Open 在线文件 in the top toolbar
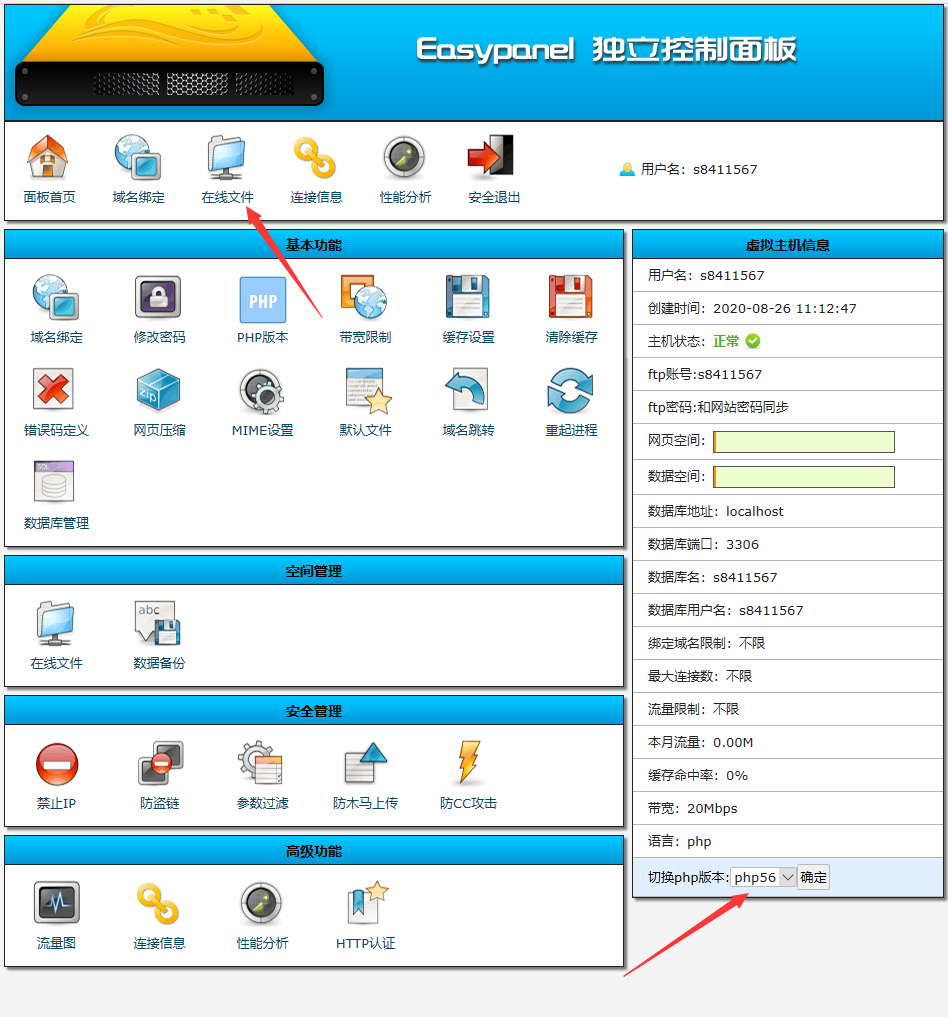Image resolution: width=948 pixels, height=1017 pixels. tap(226, 156)
